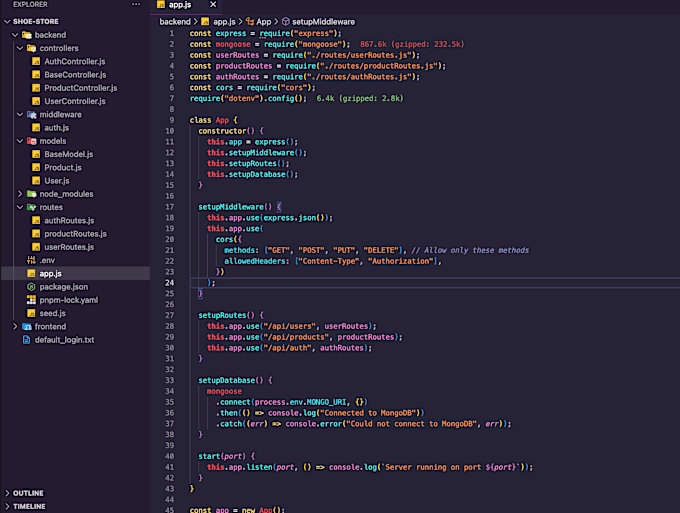680x513 pixels.
Task: Open ProductController.js in the explorer
Action: click(x=81, y=88)
